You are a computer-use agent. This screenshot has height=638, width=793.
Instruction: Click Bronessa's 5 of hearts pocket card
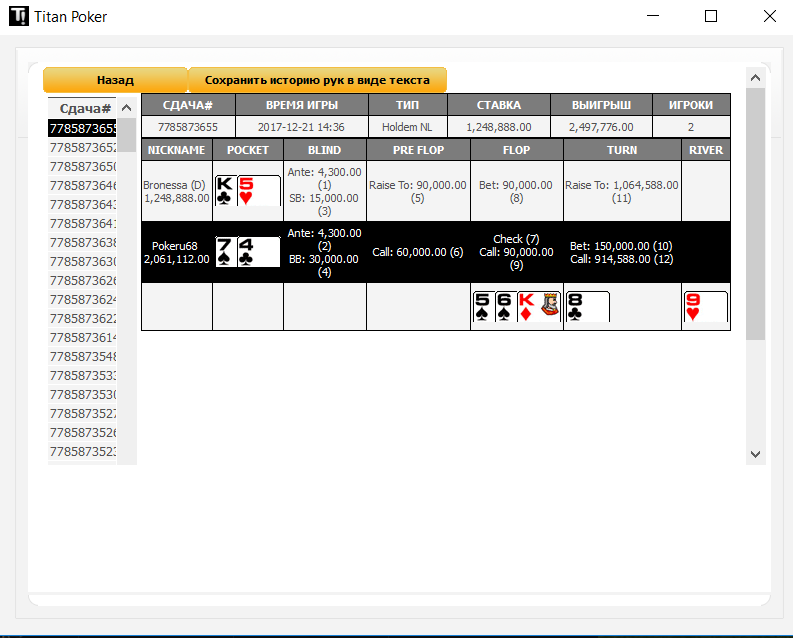pyautogui.click(x=259, y=191)
